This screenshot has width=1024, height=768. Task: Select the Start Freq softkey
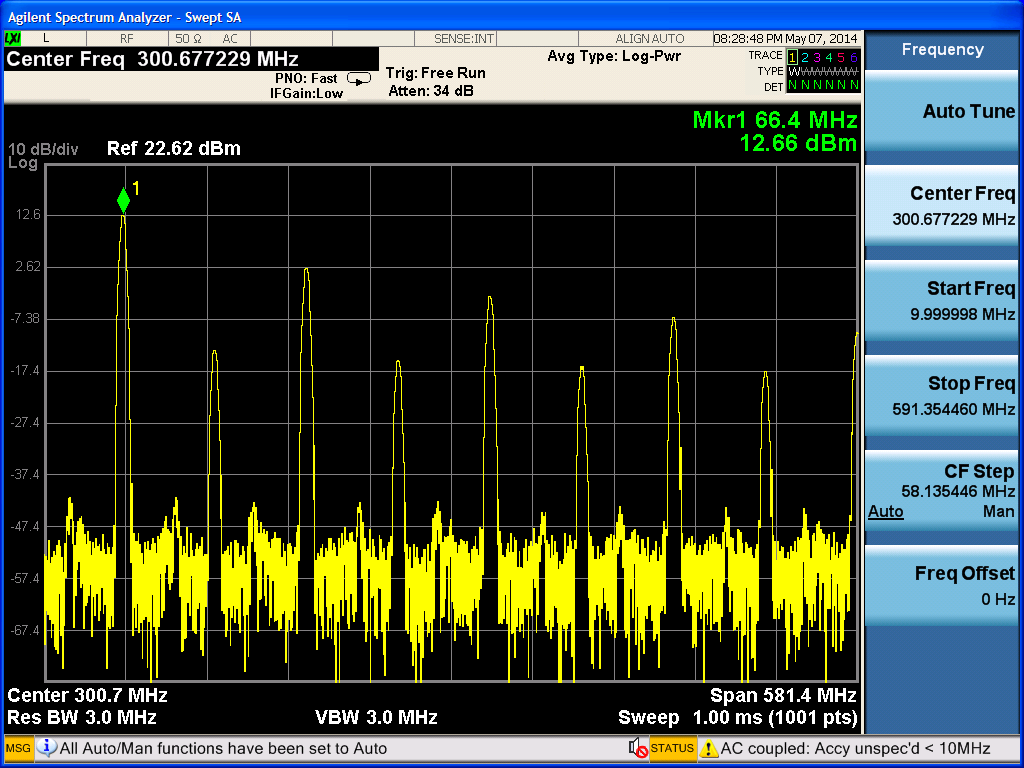(943, 301)
